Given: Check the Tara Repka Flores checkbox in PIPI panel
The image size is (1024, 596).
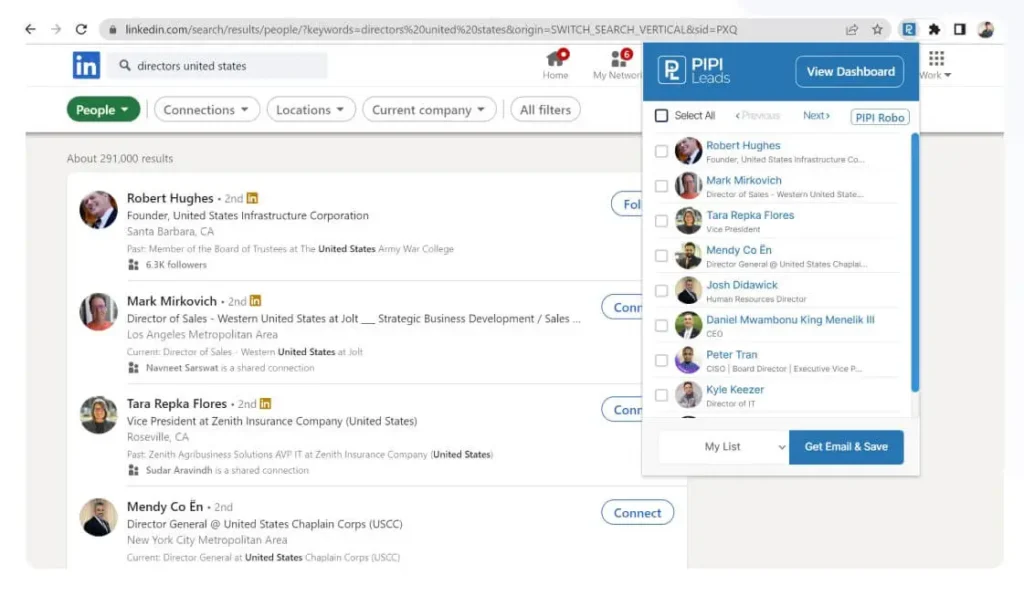Looking at the screenshot, I should (x=662, y=221).
